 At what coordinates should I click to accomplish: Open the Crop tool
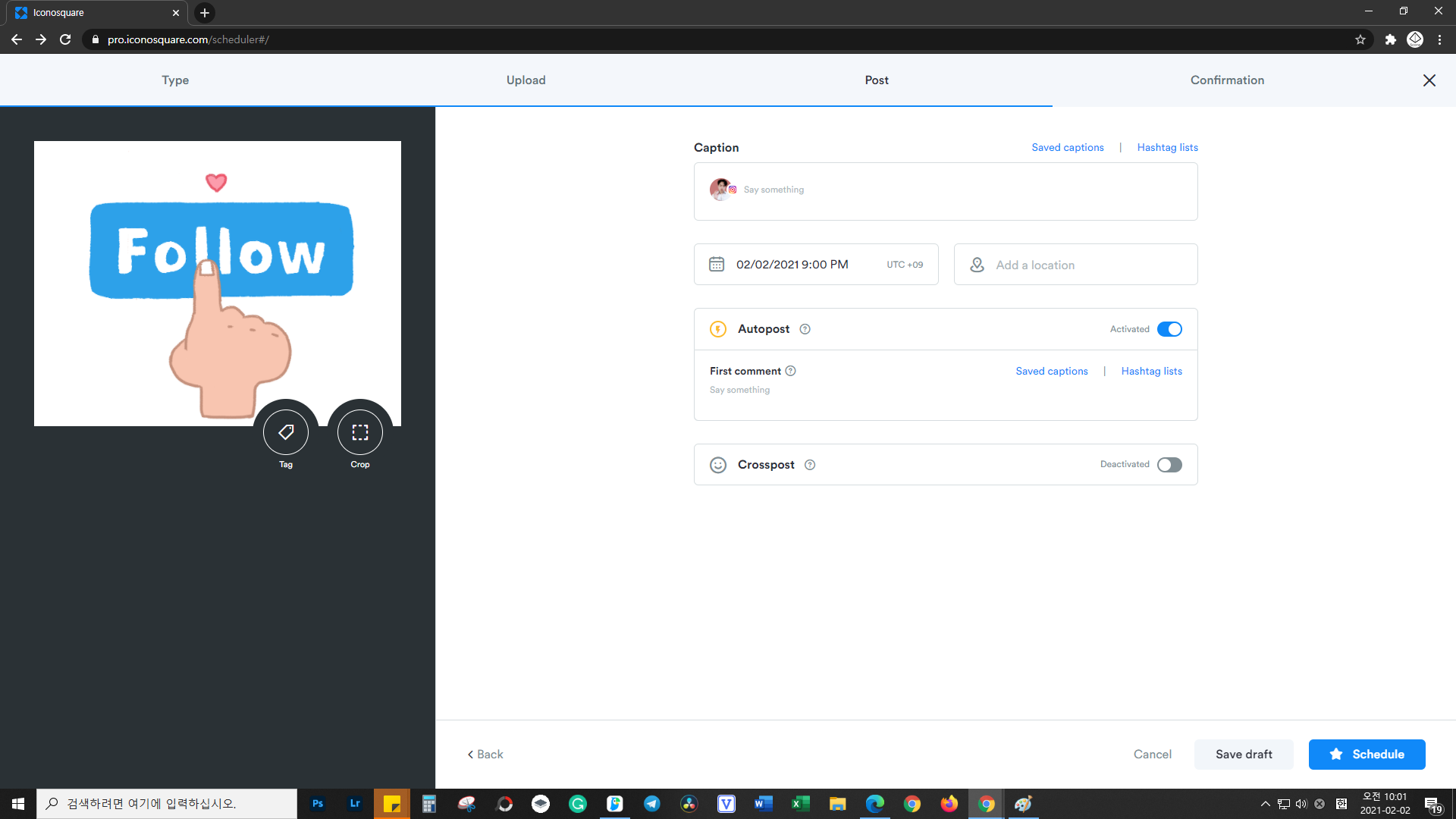360,432
